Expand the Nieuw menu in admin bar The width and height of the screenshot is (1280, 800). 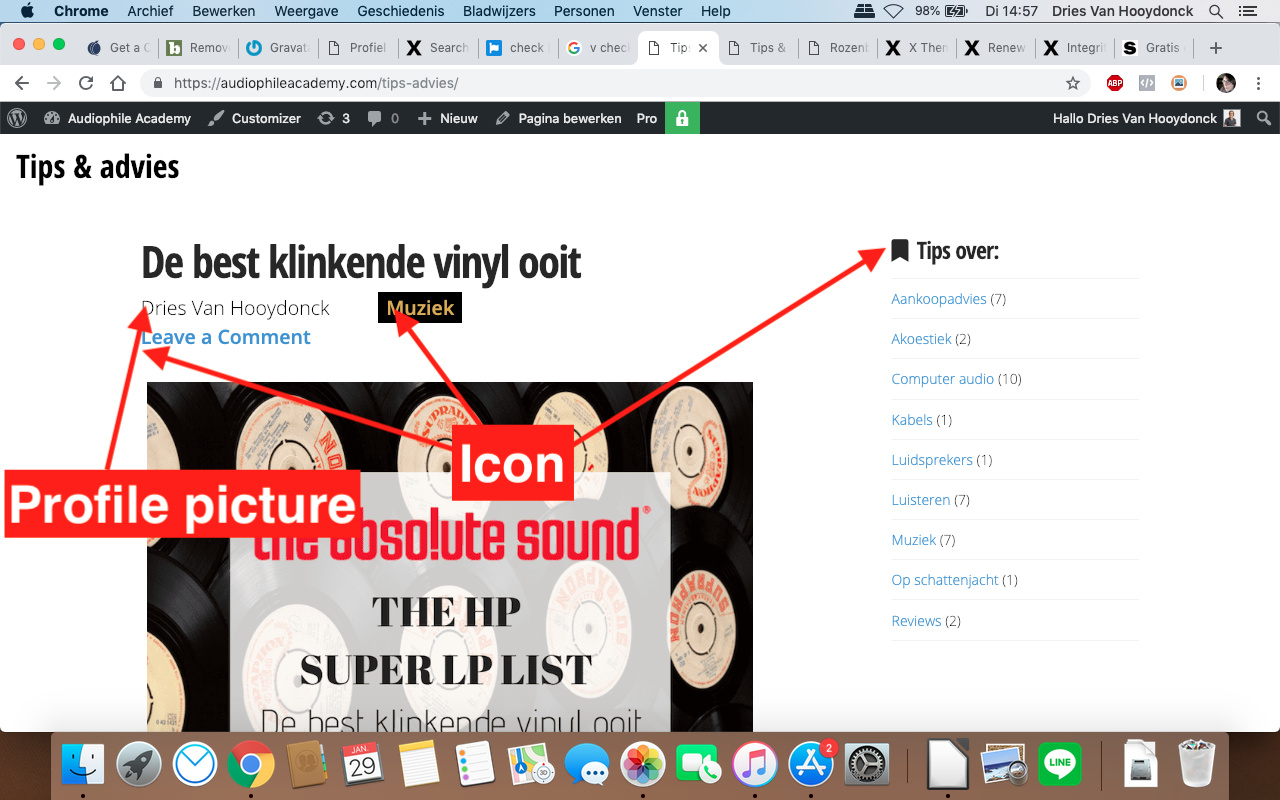click(448, 118)
